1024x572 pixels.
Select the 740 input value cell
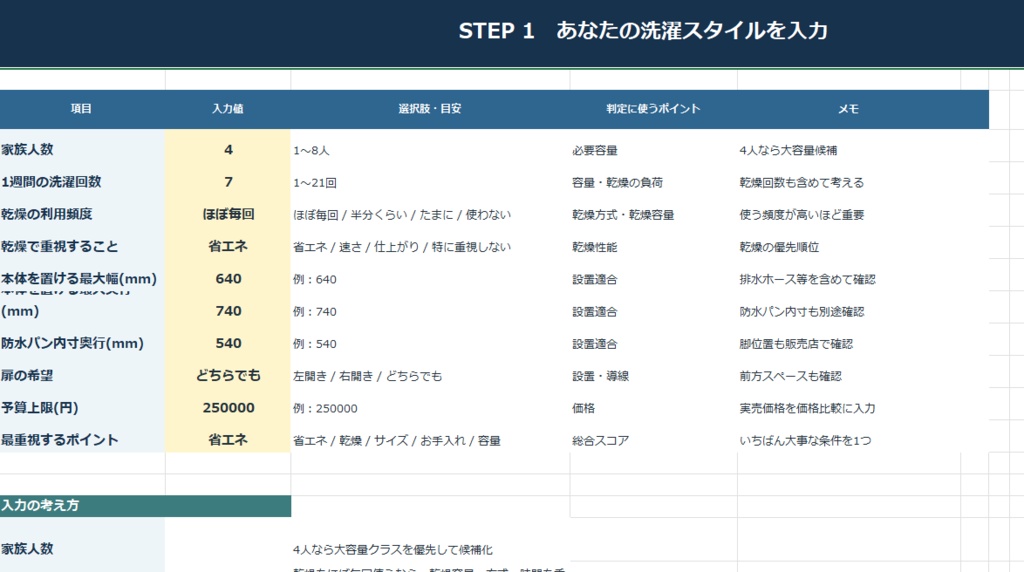[x=228, y=311]
